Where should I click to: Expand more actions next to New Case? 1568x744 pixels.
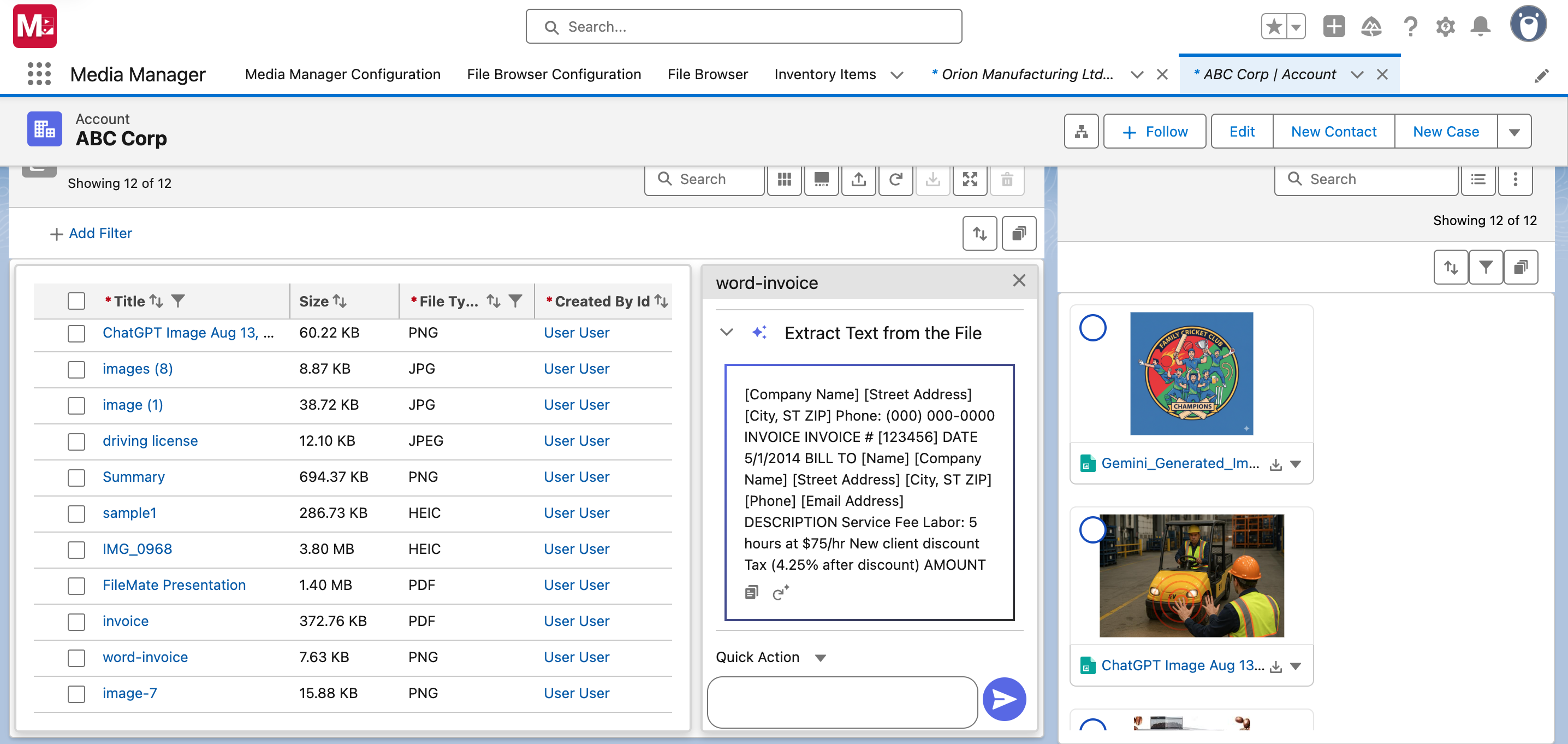(x=1514, y=132)
